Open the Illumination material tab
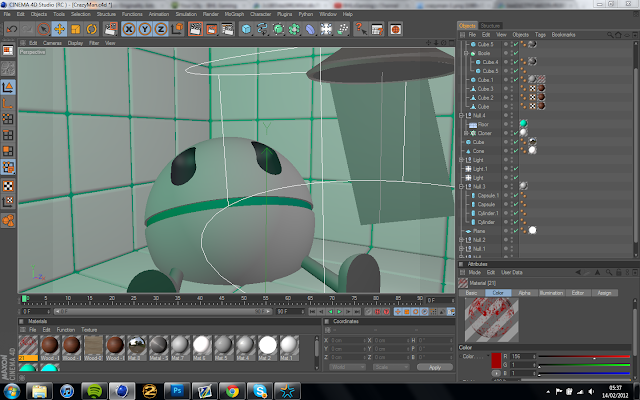Viewport: 640px width, 400px height. coord(551,293)
